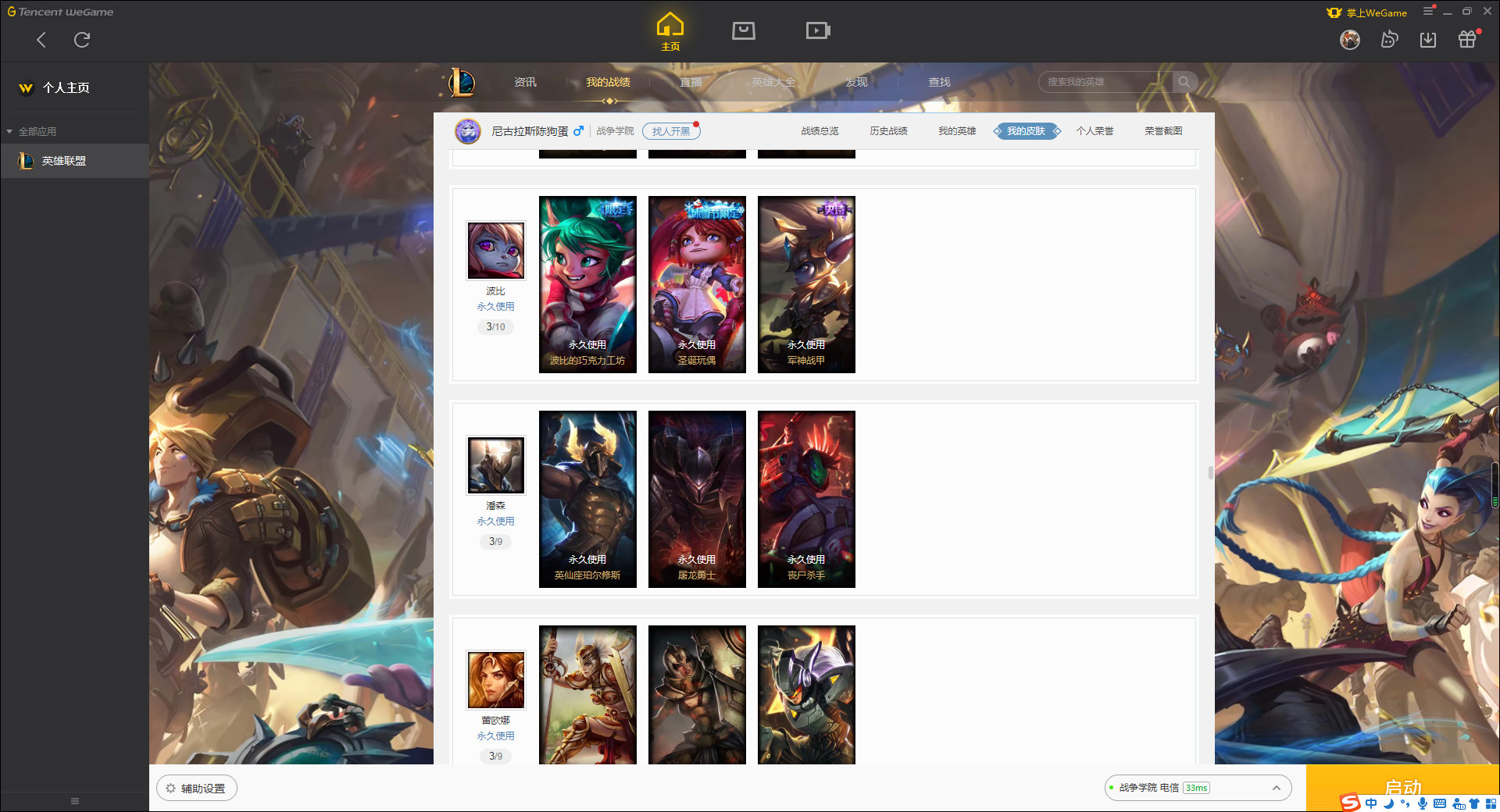Click the 潘森 champion portrait

496,465
